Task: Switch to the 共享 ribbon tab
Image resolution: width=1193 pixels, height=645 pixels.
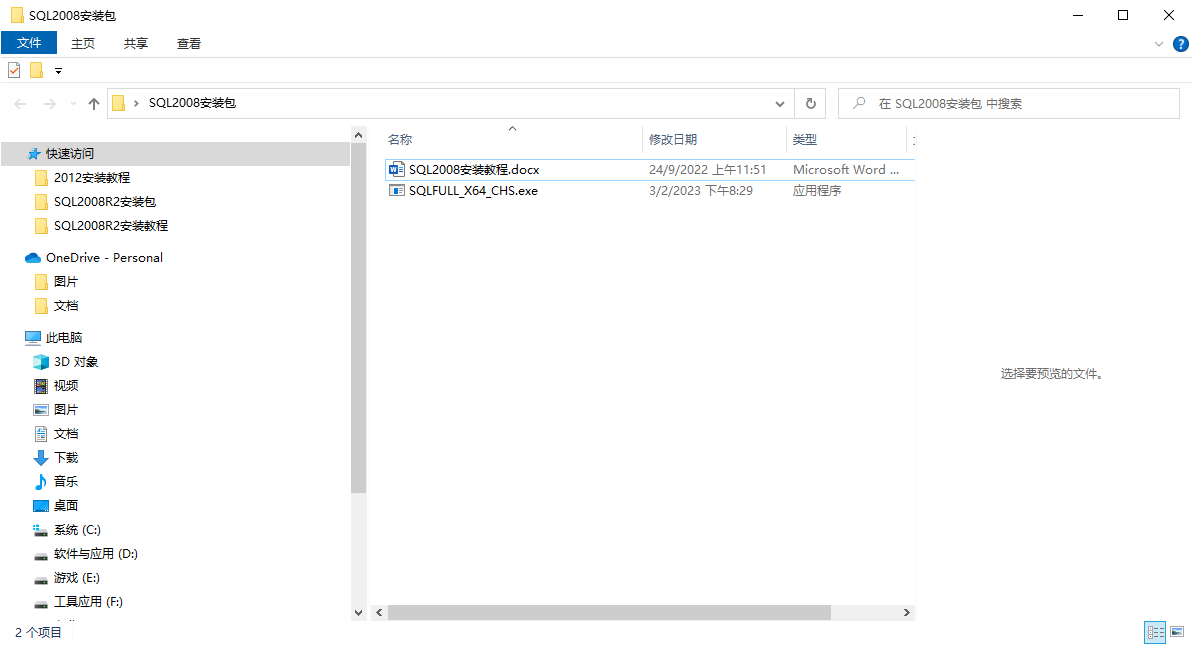Action: coord(135,43)
